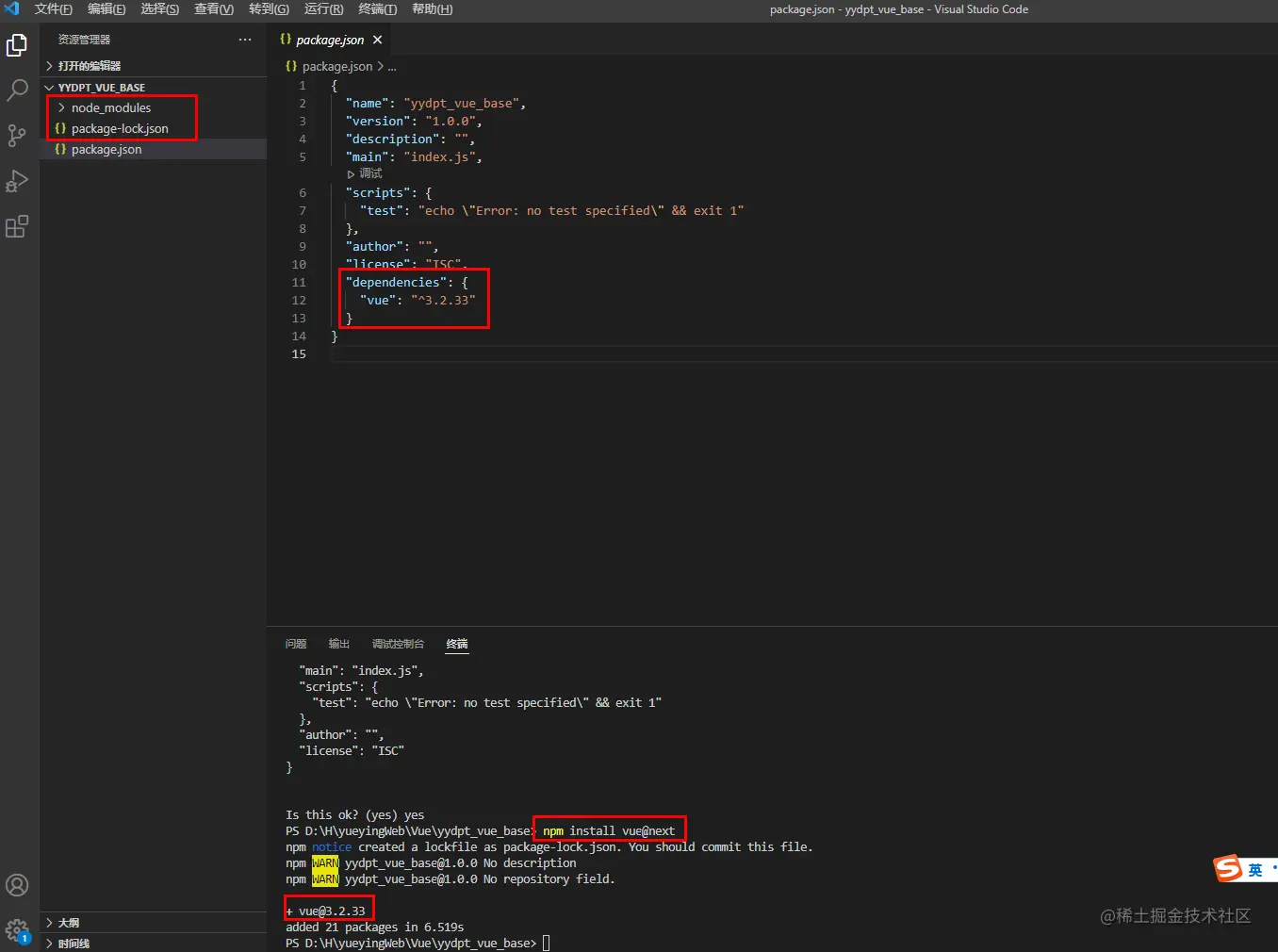Image resolution: width=1278 pixels, height=952 pixels.
Task: Open the Run and Debug view
Action: pos(17,181)
